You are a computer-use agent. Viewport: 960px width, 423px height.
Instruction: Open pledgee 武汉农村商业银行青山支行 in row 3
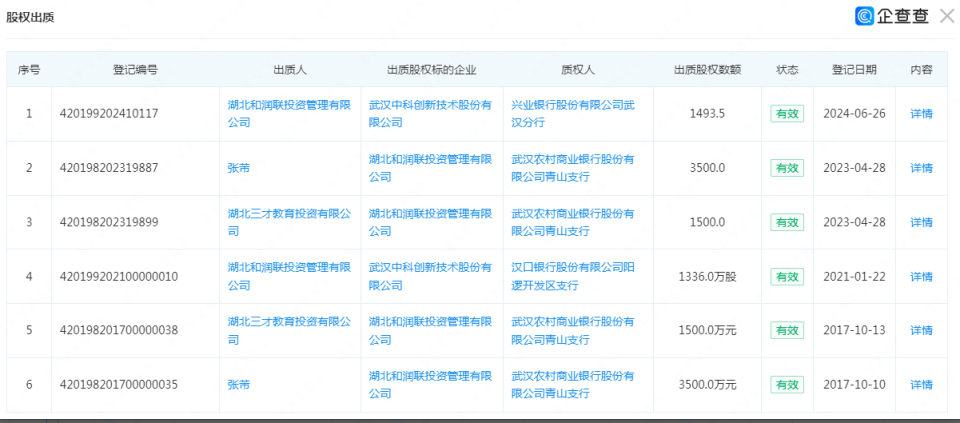(572, 222)
